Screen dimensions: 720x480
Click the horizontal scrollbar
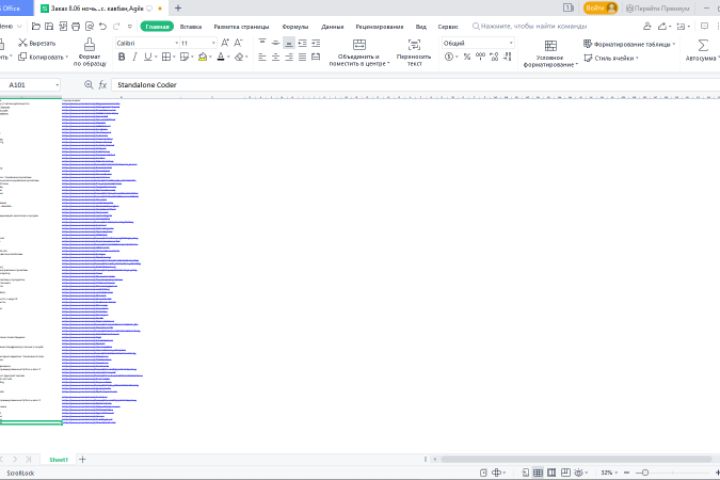[576, 459]
